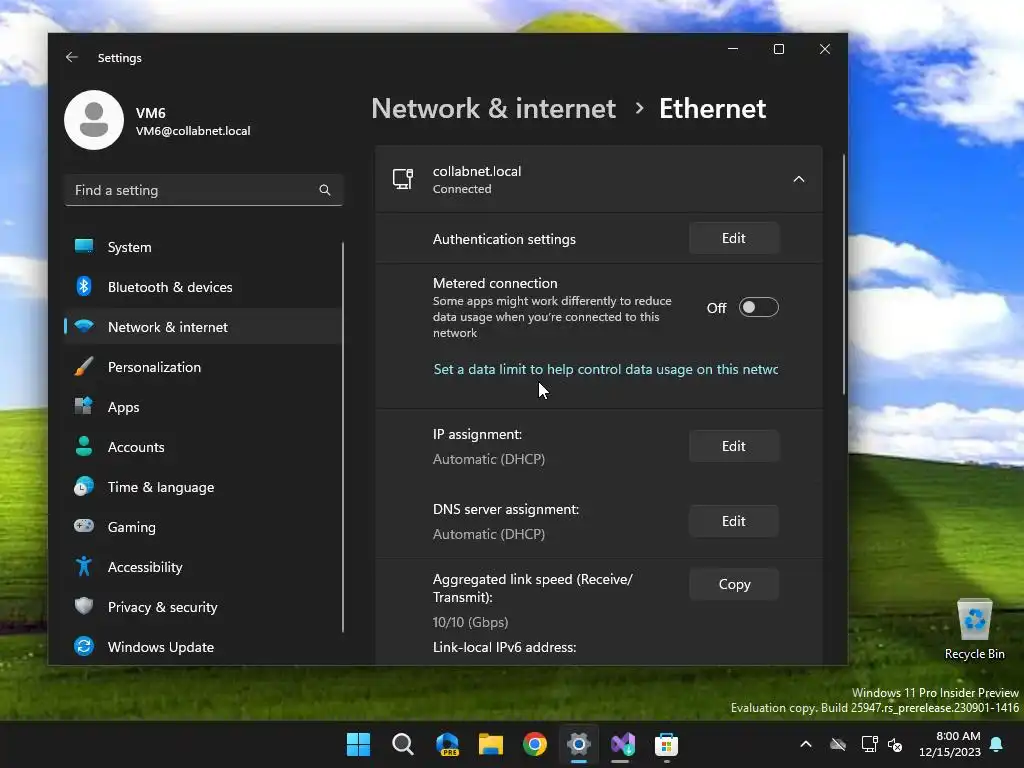Click the Accessibility figure icon

click(x=84, y=566)
